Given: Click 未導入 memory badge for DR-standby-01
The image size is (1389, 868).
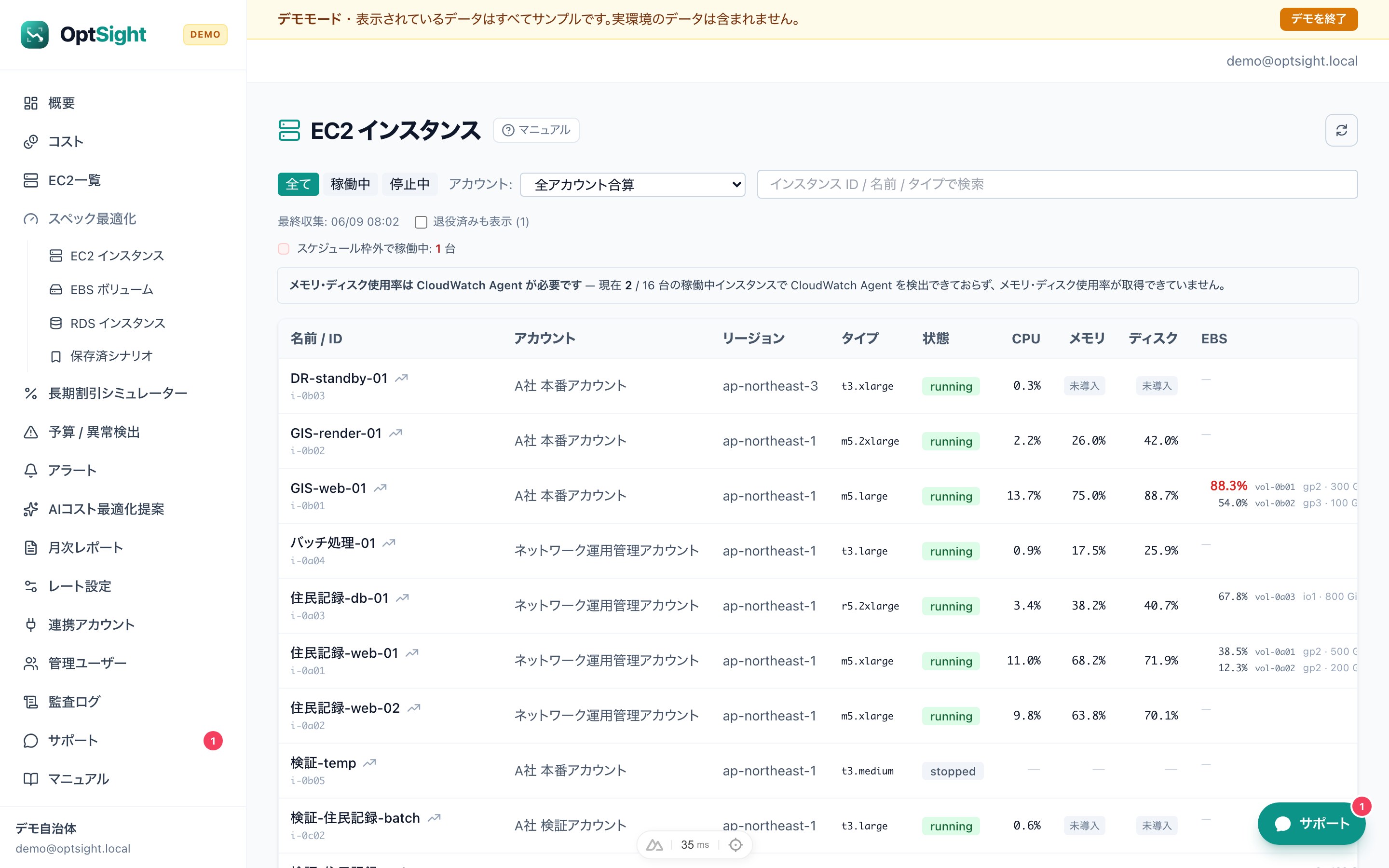Looking at the screenshot, I should [1084, 386].
